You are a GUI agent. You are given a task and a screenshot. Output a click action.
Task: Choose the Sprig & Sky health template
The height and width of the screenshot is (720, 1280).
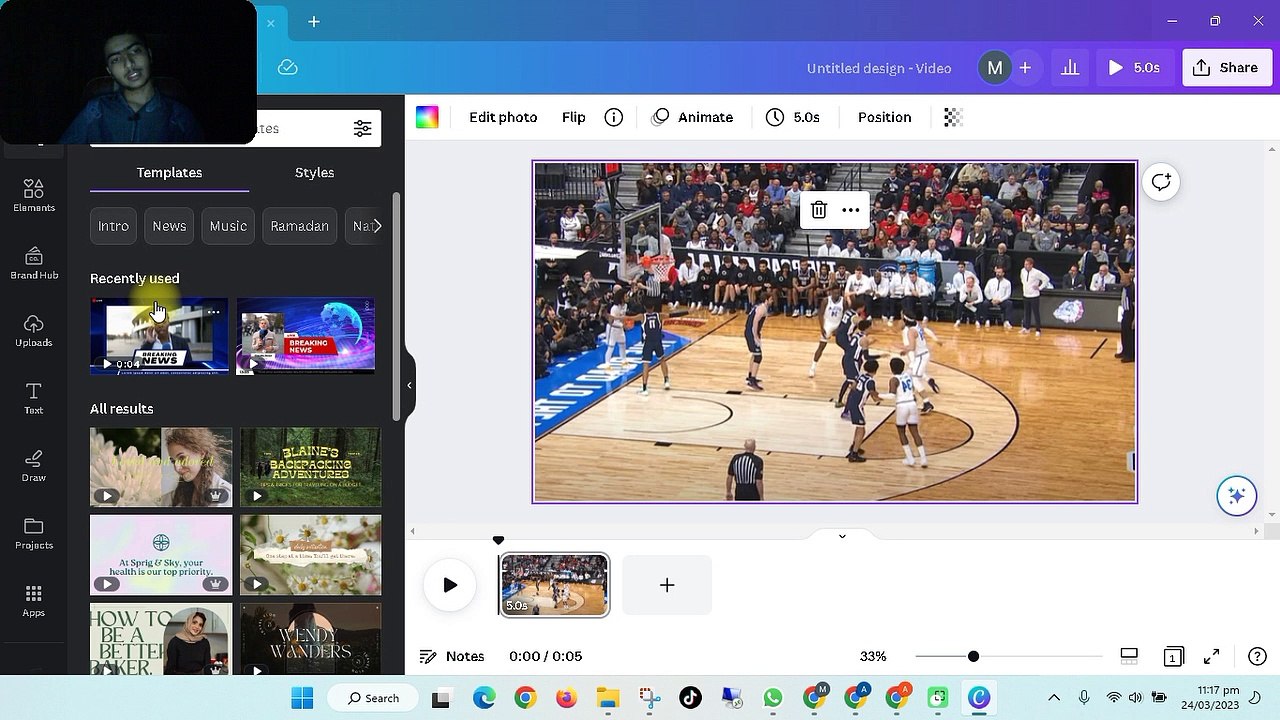click(161, 555)
